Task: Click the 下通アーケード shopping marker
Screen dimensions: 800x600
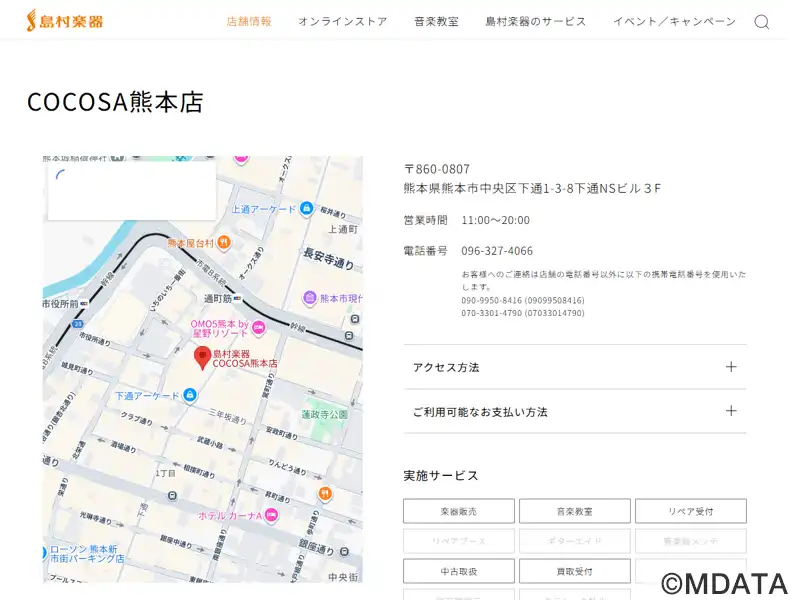Action: (x=190, y=396)
